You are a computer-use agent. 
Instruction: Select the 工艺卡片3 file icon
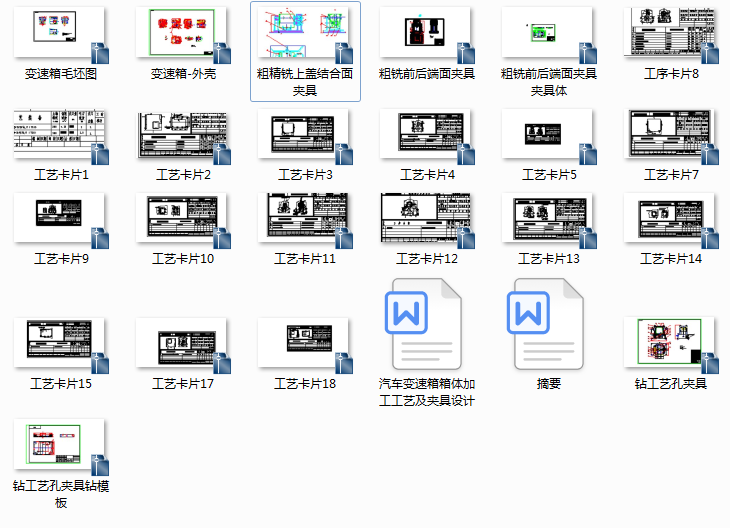[x=304, y=135]
